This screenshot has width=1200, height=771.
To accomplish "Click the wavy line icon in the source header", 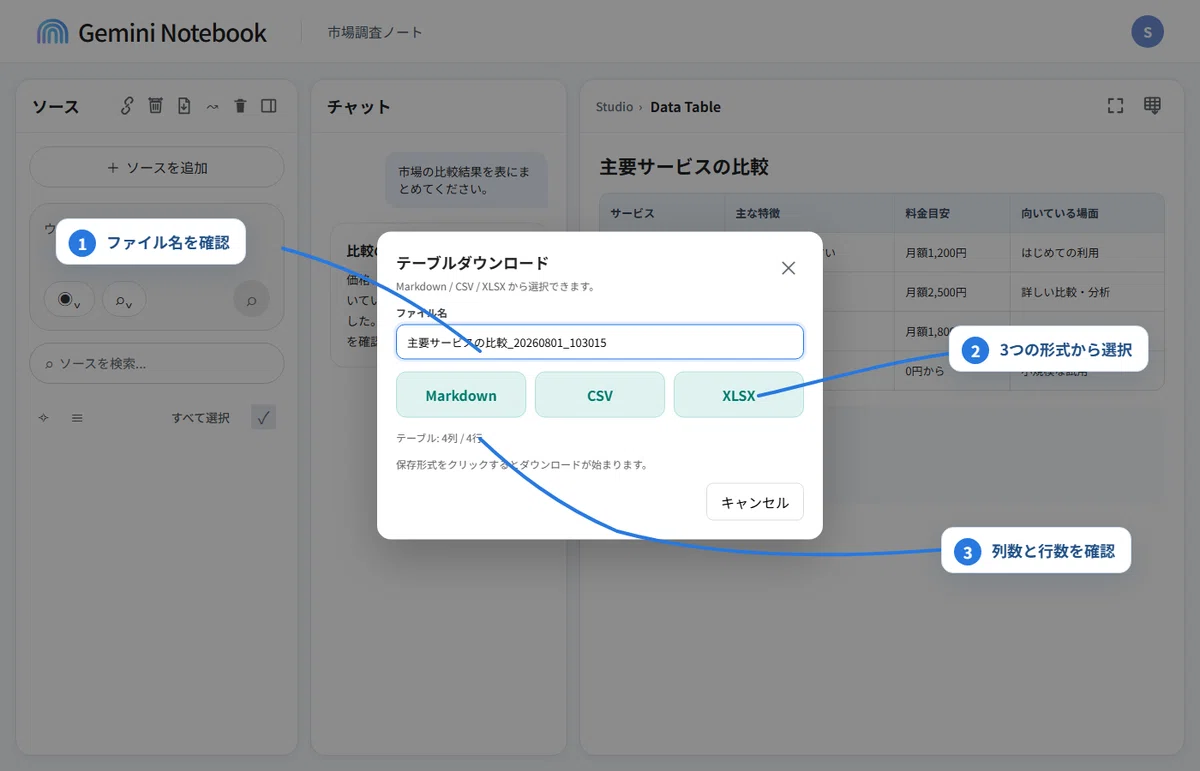I will click(x=212, y=106).
